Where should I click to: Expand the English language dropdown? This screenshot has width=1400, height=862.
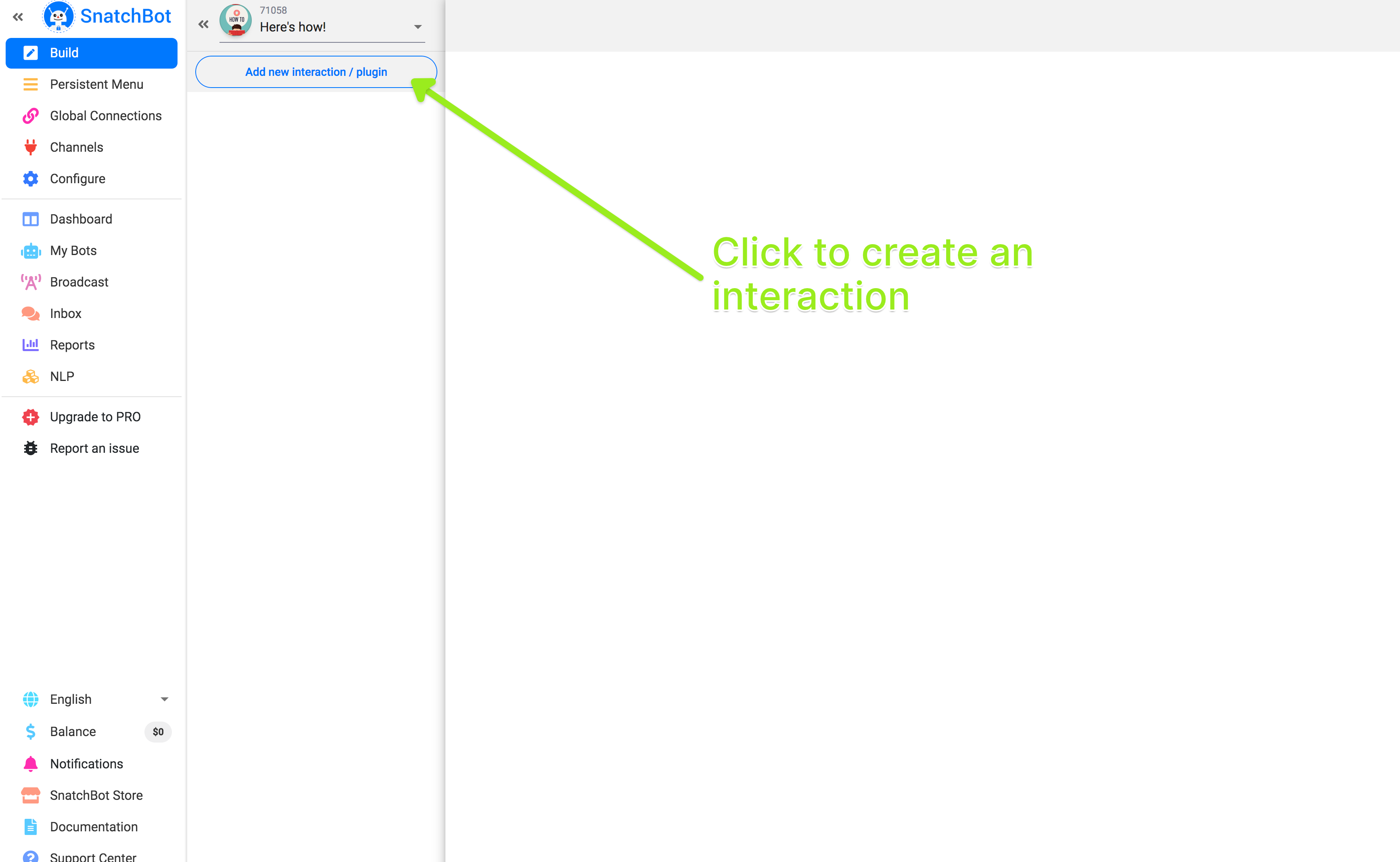164,699
